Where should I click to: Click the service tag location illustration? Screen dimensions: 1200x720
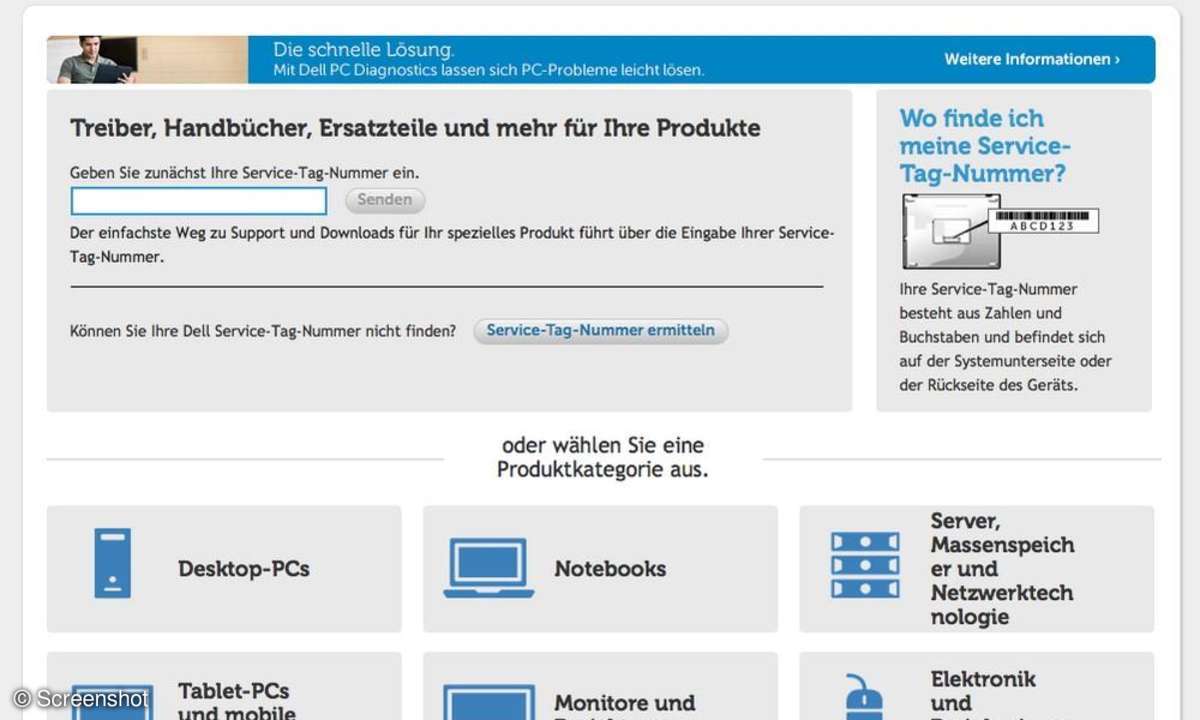(x=1000, y=232)
